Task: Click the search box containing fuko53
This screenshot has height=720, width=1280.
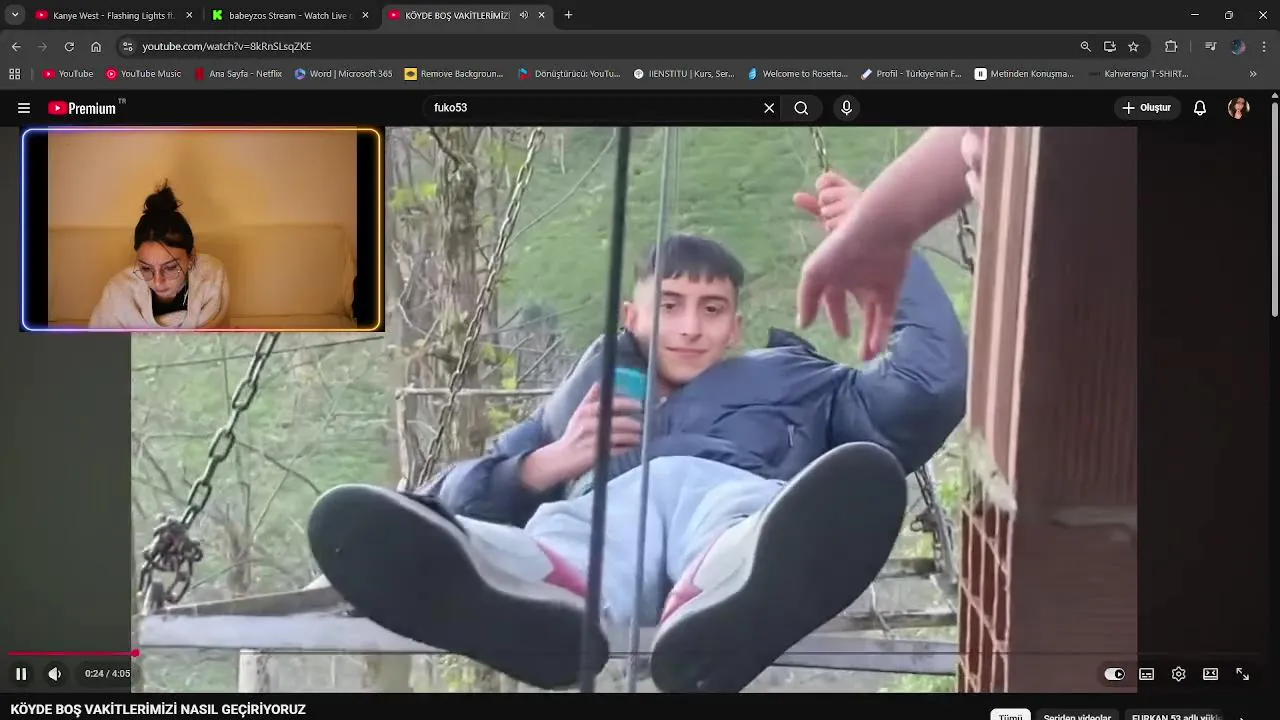Action: click(593, 108)
